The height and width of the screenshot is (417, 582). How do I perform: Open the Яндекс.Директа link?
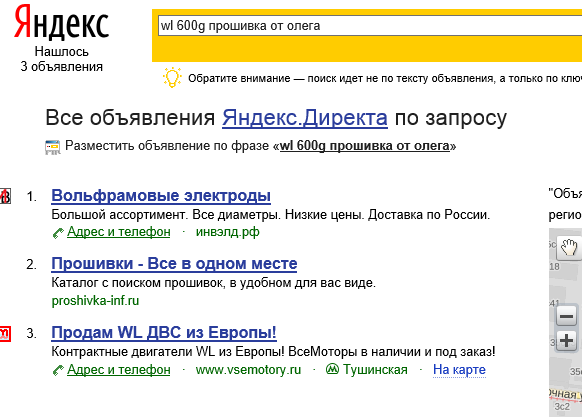(x=305, y=118)
